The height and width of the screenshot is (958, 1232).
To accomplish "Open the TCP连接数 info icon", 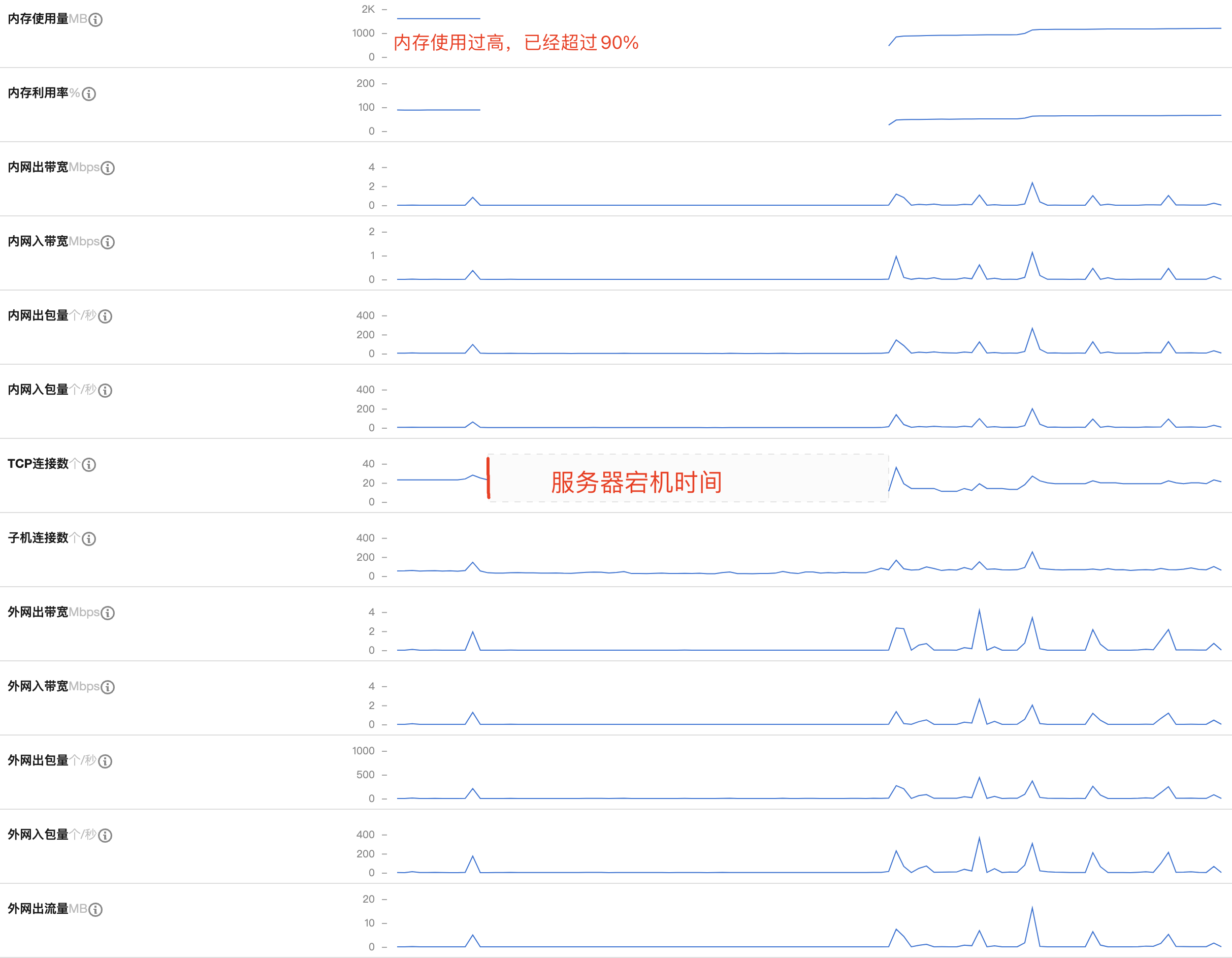I will [88, 465].
